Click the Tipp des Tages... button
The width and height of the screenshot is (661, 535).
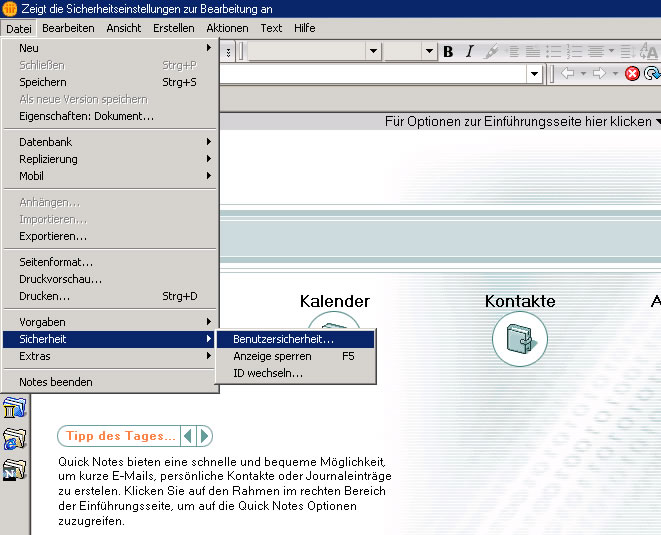(121, 436)
